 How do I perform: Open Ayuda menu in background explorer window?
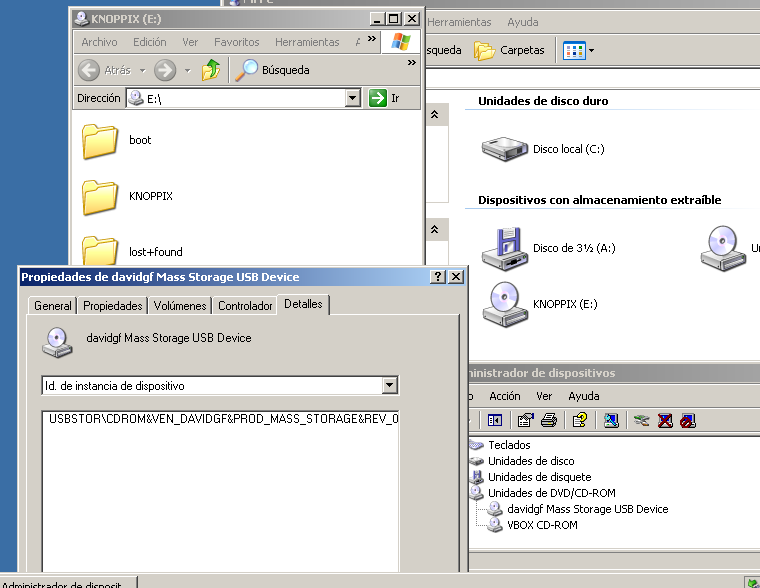(522, 22)
